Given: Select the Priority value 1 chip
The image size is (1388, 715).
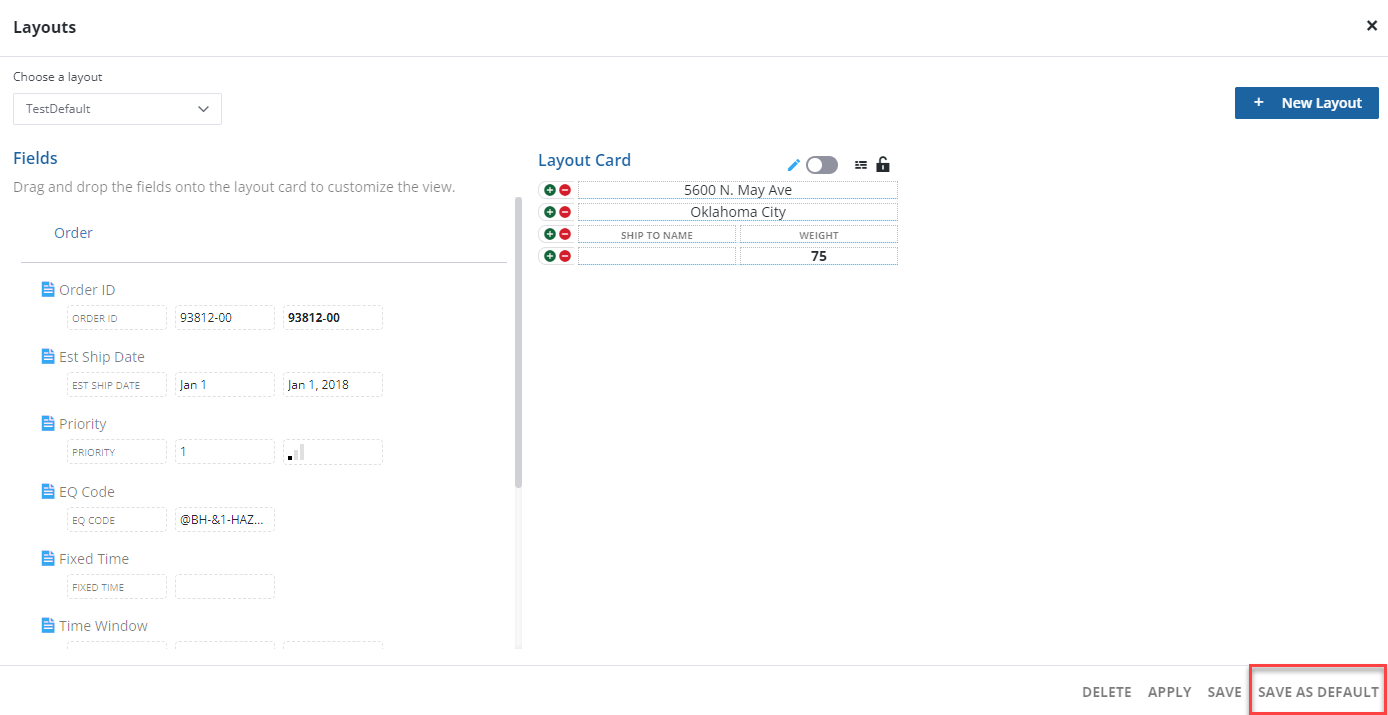Looking at the screenshot, I should (x=225, y=452).
